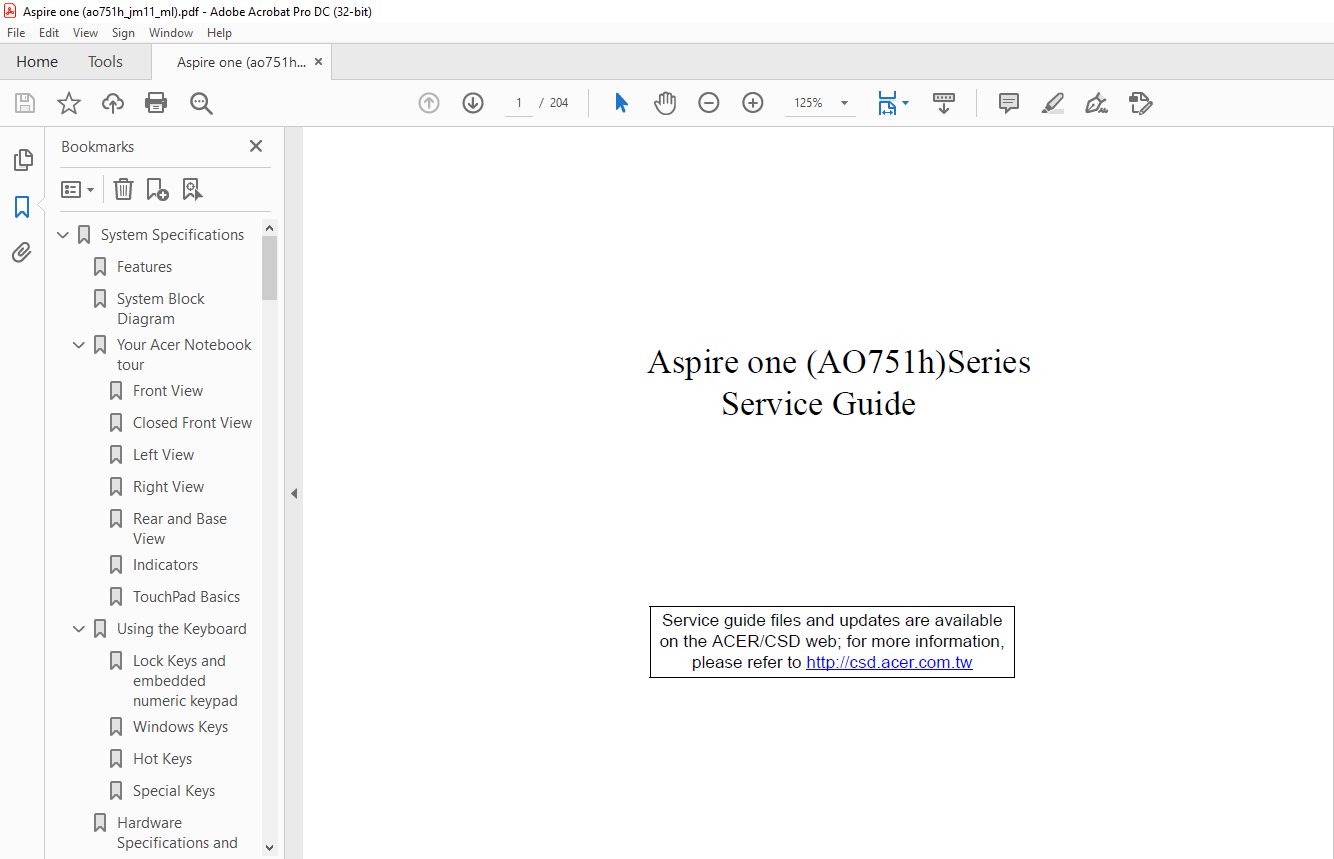The width and height of the screenshot is (1334, 859).
Task: Open the Left View bookmark
Action: coord(163,455)
